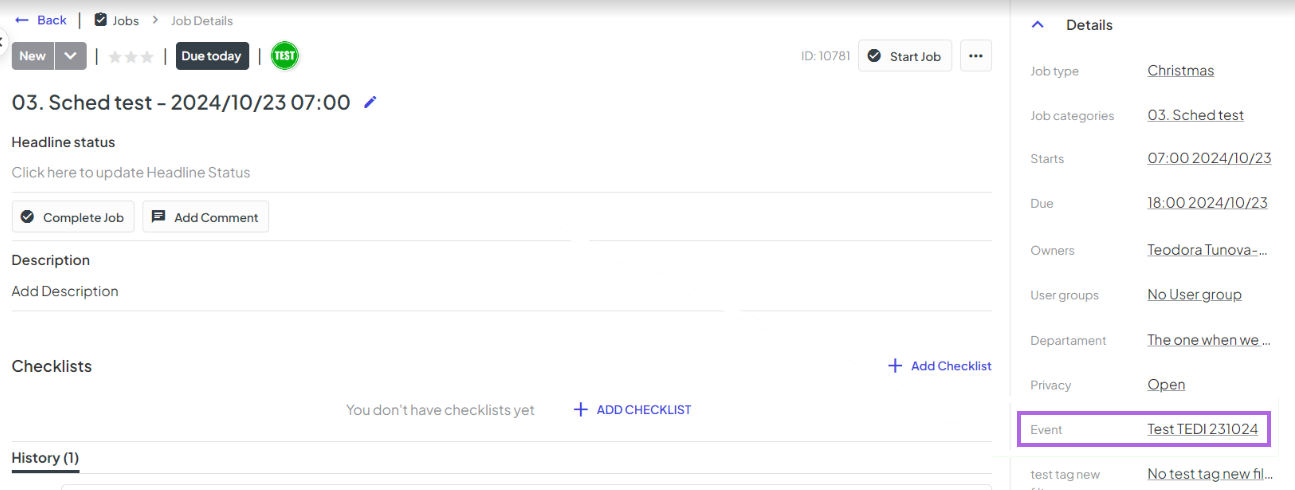The width and height of the screenshot is (1295, 490).
Task: Click the plus icon beside ADD CHECKLIST
Action: pos(580,409)
